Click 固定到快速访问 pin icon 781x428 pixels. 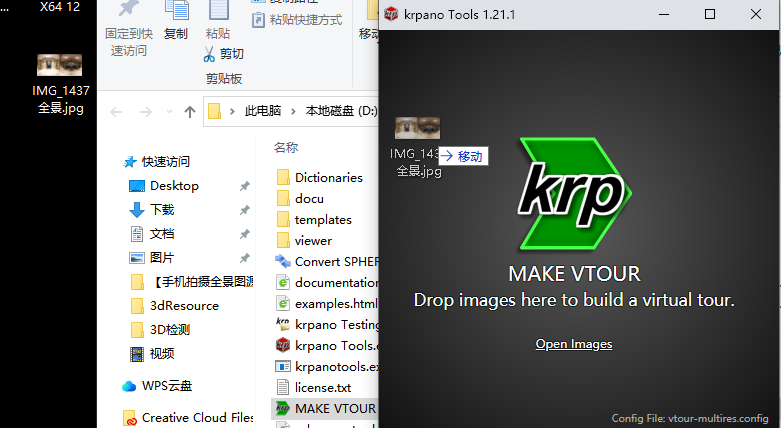[x=128, y=10]
